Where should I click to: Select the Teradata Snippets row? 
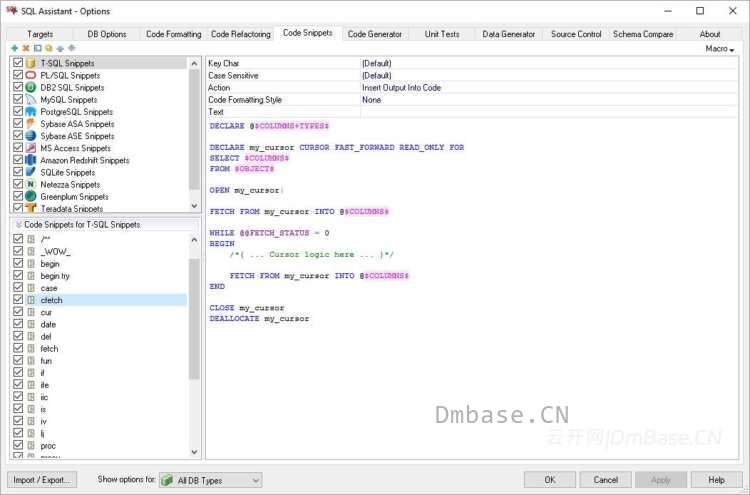99,209
